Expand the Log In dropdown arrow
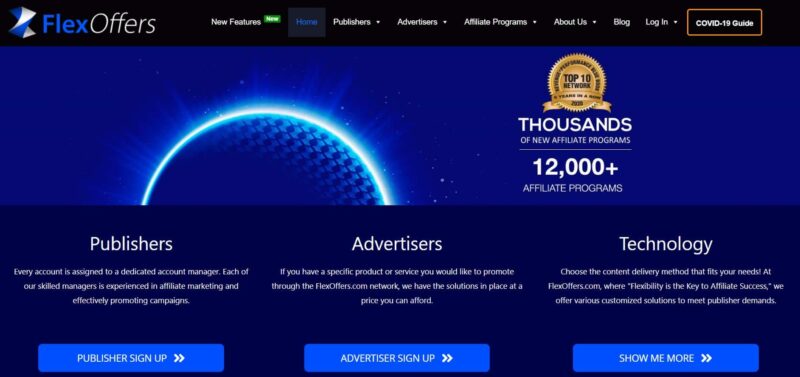Screen dimensions: 800x377 click(x=676, y=22)
